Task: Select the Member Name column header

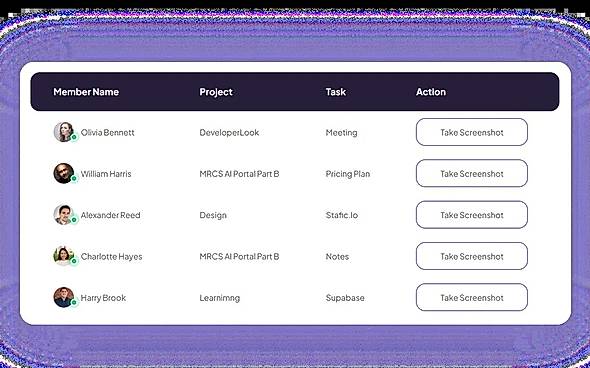Action: tap(86, 92)
